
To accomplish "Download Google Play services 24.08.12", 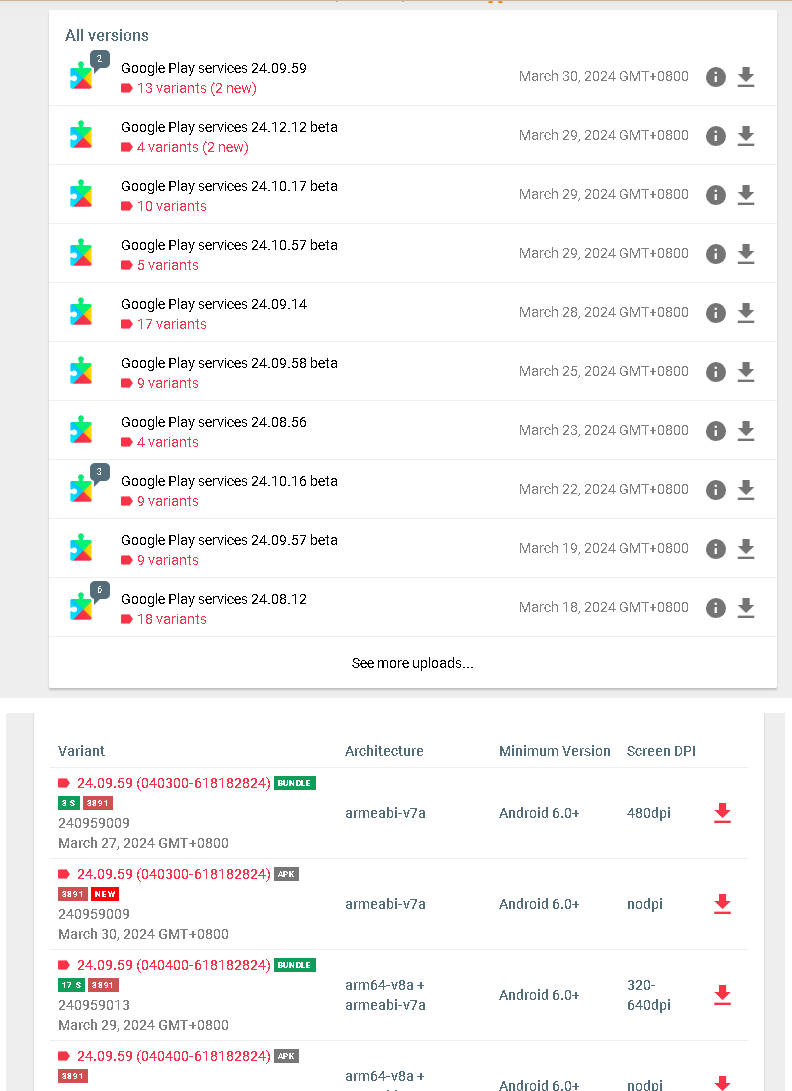I will pos(746,608).
